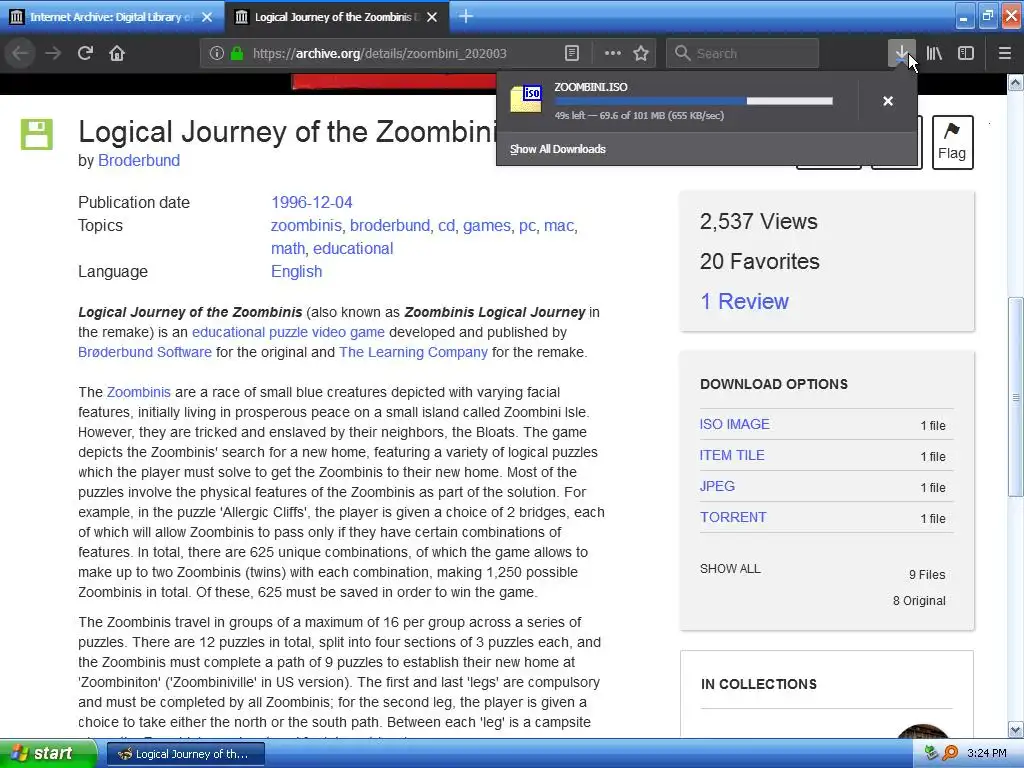The height and width of the screenshot is (768, 1024).
Task: Bookmark this page with the star icon
Action: click(641, 54)
